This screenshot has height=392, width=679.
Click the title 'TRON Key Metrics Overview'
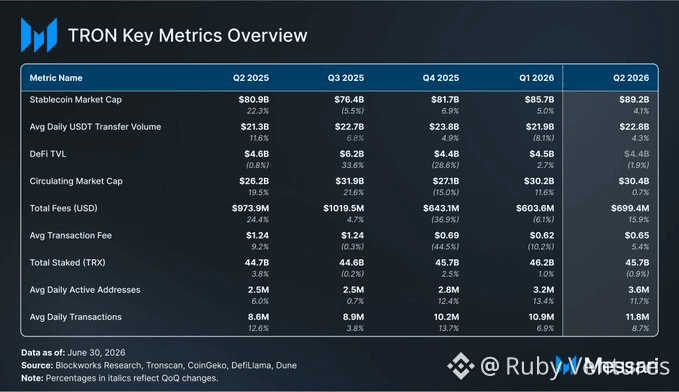[188, 36]
